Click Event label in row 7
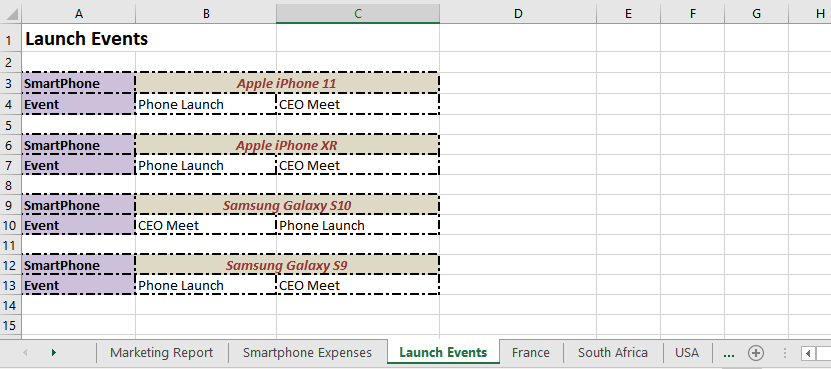Viewport: 831px width, 369px height. [78, 165]
